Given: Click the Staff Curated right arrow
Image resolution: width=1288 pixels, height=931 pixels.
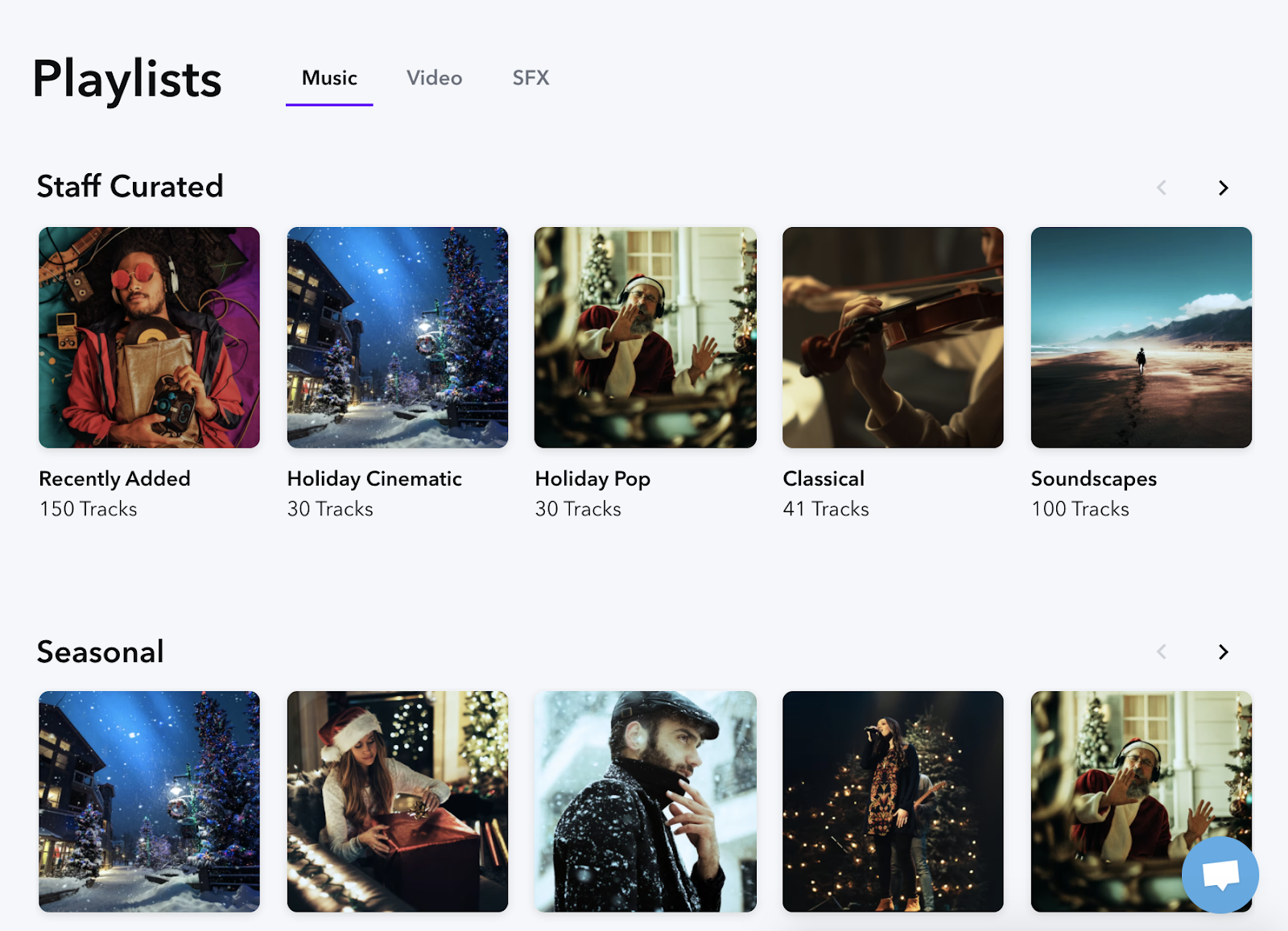Looking at the screenshot, I should (x=1223, y=188).
